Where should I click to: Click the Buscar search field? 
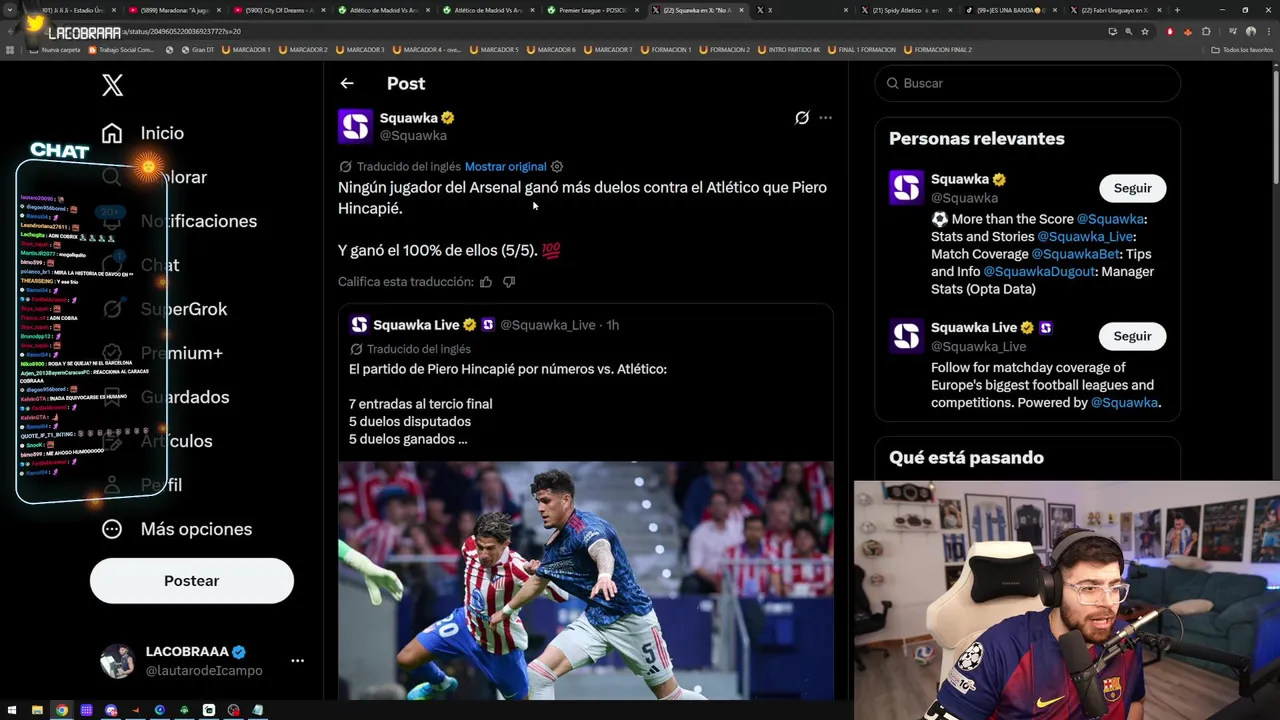click(x=1028, y=84)
